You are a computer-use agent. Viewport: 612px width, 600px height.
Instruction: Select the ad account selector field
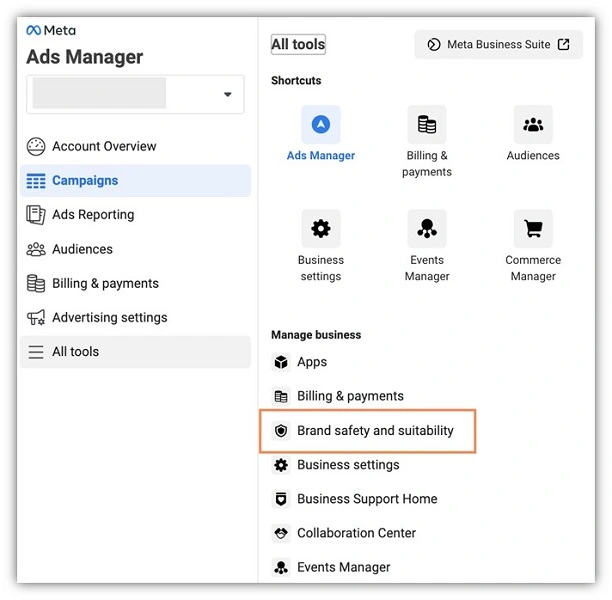(135, 94)
